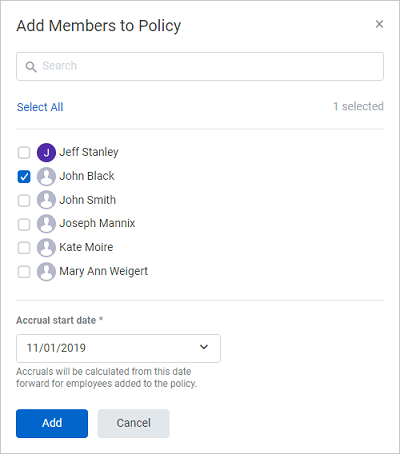Click the Cancel button
This screenshot has height=454, width=400.
coord(134,423)
